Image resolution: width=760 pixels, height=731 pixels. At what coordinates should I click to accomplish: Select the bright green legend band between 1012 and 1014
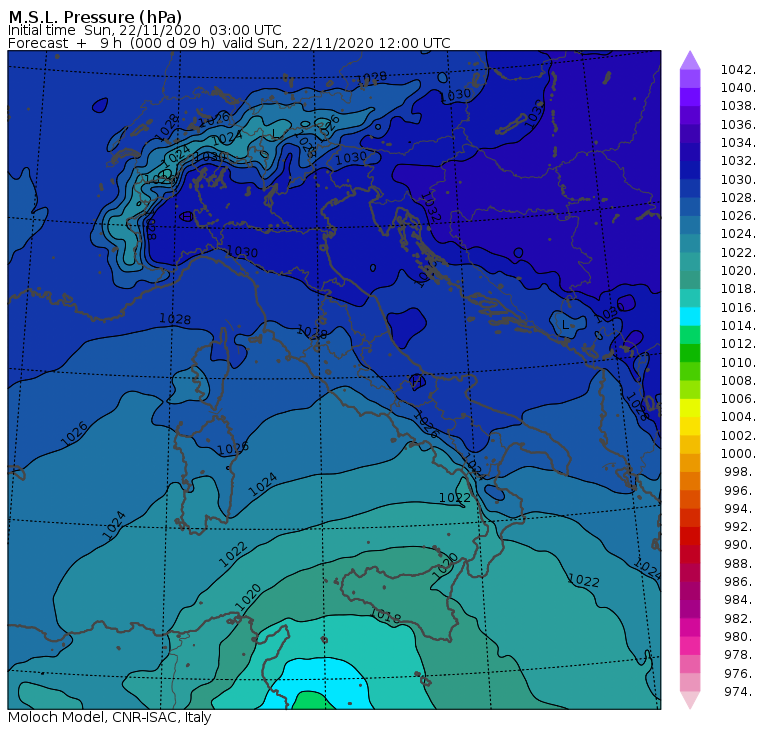690,335
